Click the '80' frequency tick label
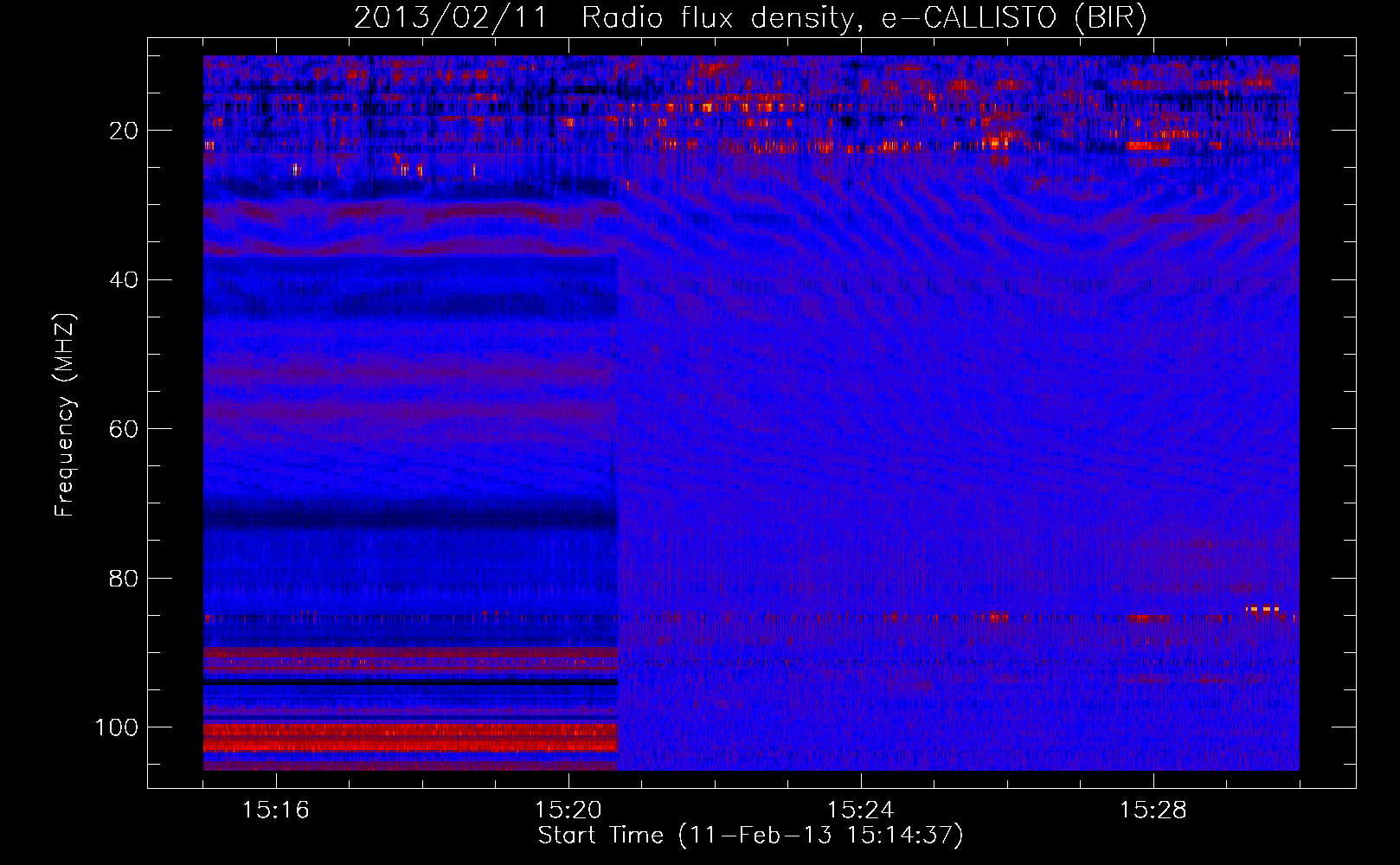1400x865 pixels. click(125, 578)
